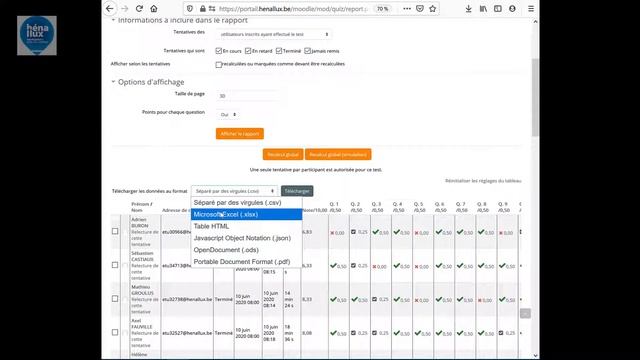640x360 pixels.
Task: Collapse 'Informations à inclure dans le rapport' section
Action: coord(113,20)
